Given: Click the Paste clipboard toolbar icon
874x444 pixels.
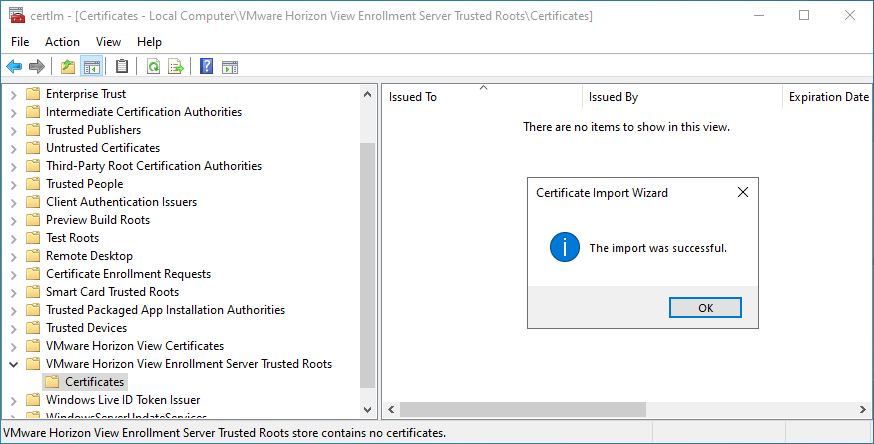Looking at the screenshot, I should (x=122, y=67).
